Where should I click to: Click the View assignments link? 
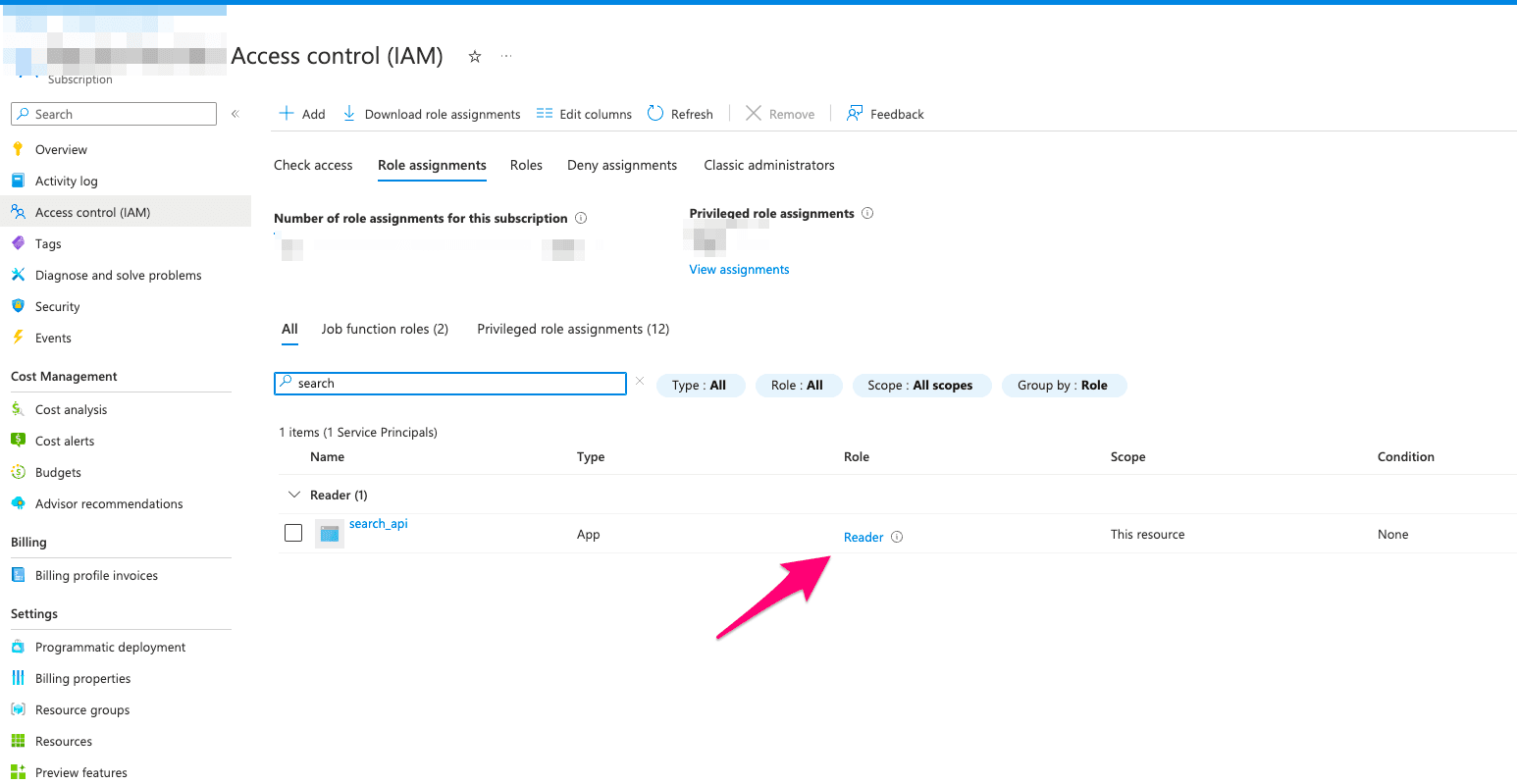(739, 269)
